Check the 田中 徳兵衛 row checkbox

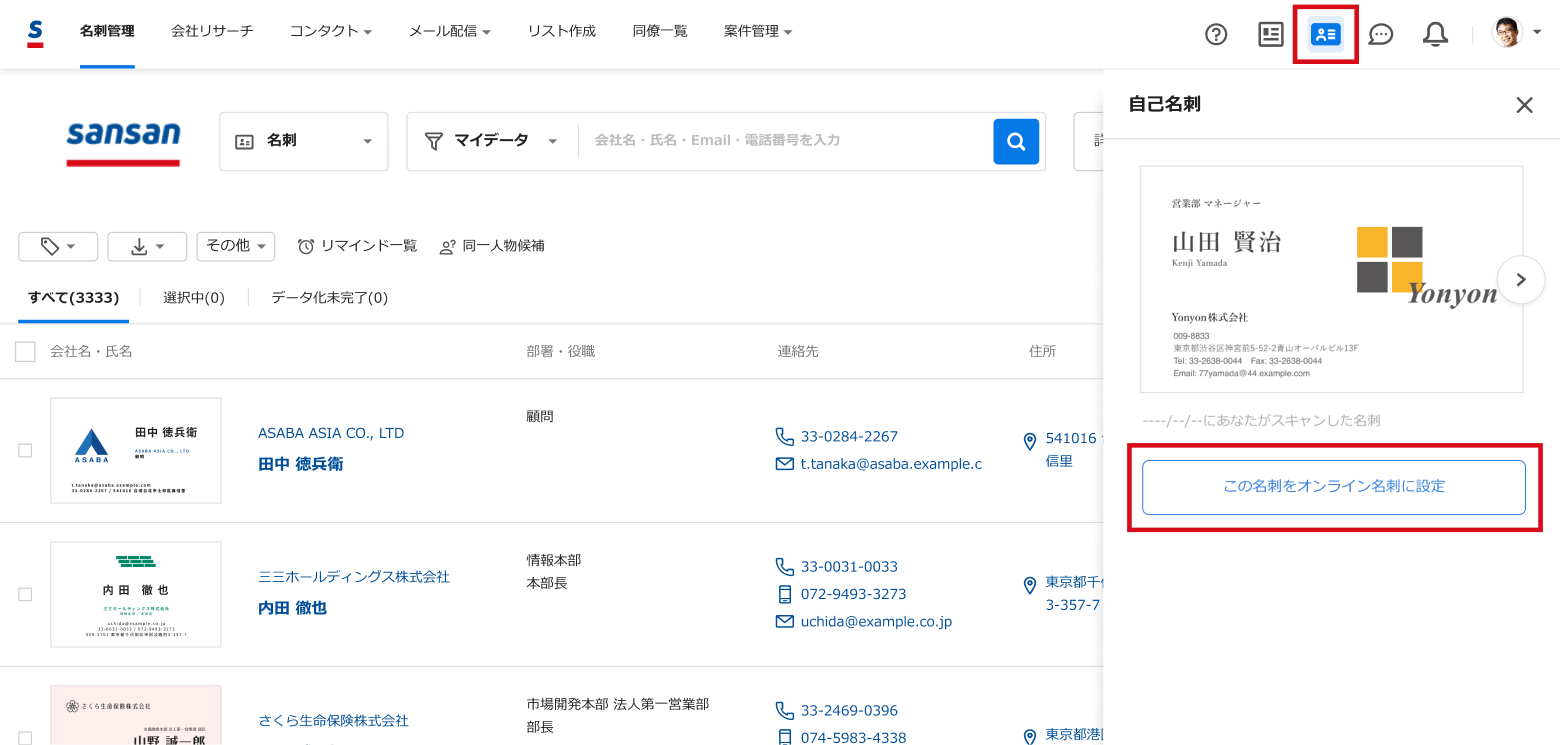click(x=25, y=451)
